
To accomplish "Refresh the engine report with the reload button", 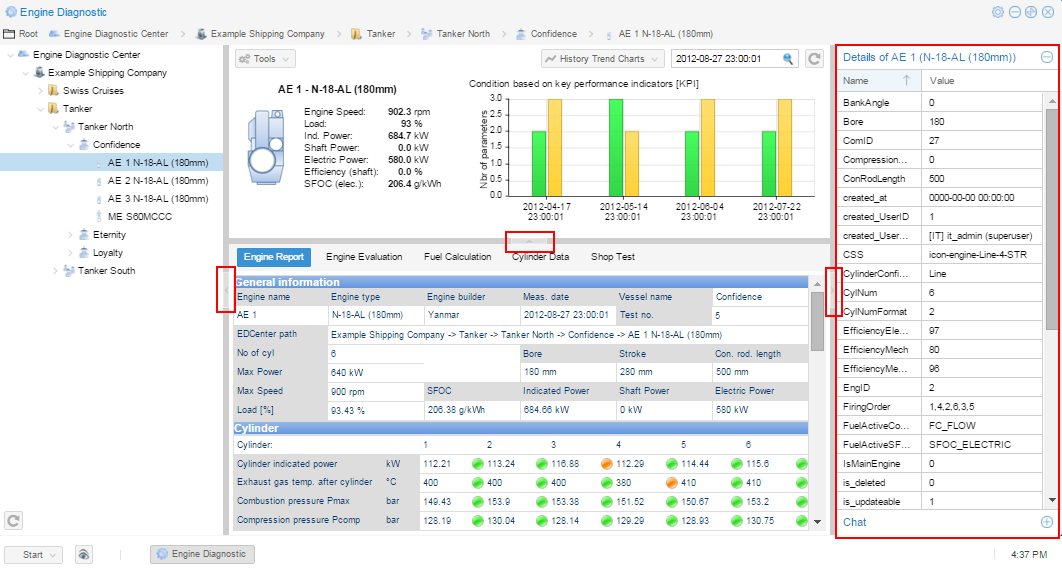I will tap(815, 59).
